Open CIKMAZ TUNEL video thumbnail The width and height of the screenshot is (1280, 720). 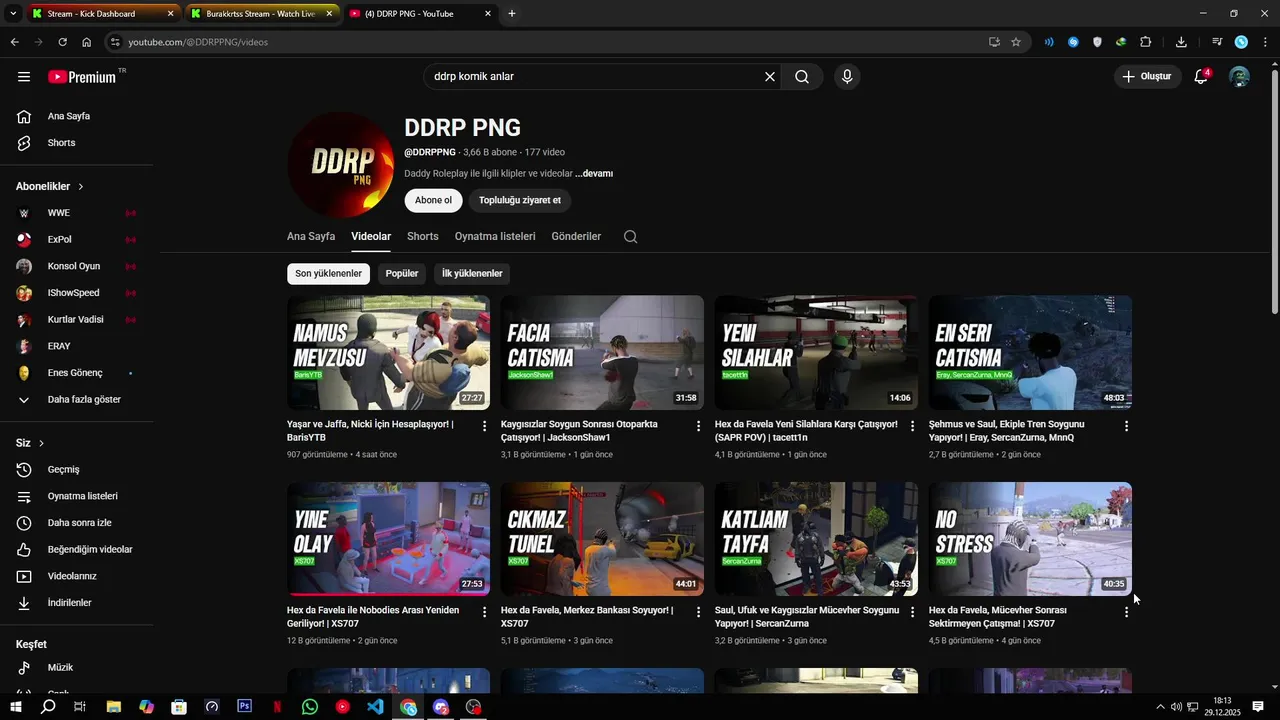point(602,539)
